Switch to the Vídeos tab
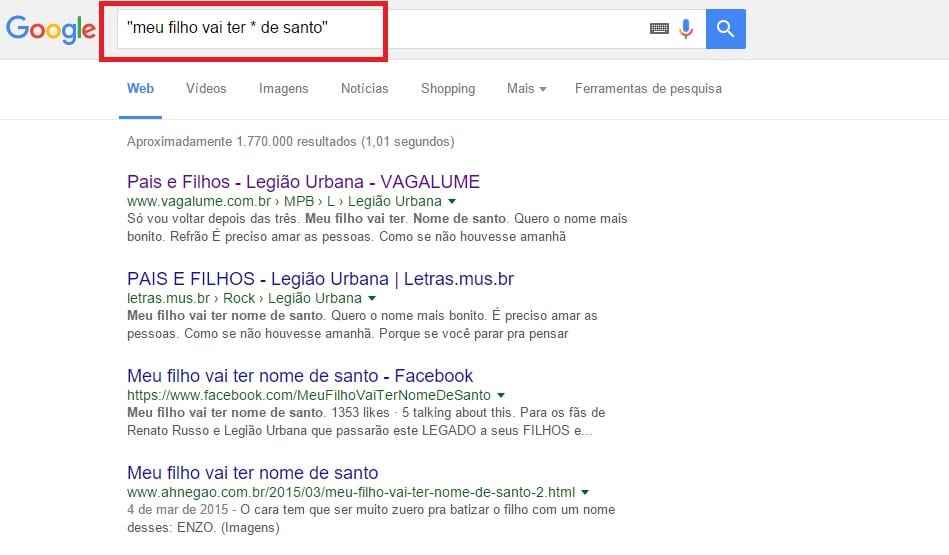The image size is (949, 555). click(x=206, y=88)
